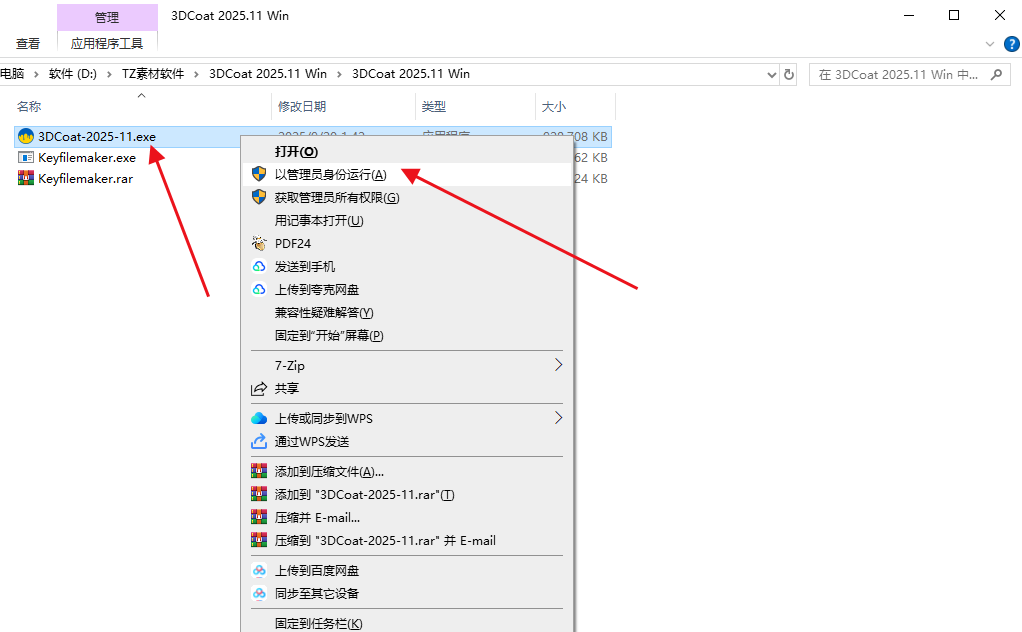The height and width of the screenshot is (632, 1022).
Task: Expand the 上传或同步到WPS submenu arrow
Action: [x=558, y=418]
